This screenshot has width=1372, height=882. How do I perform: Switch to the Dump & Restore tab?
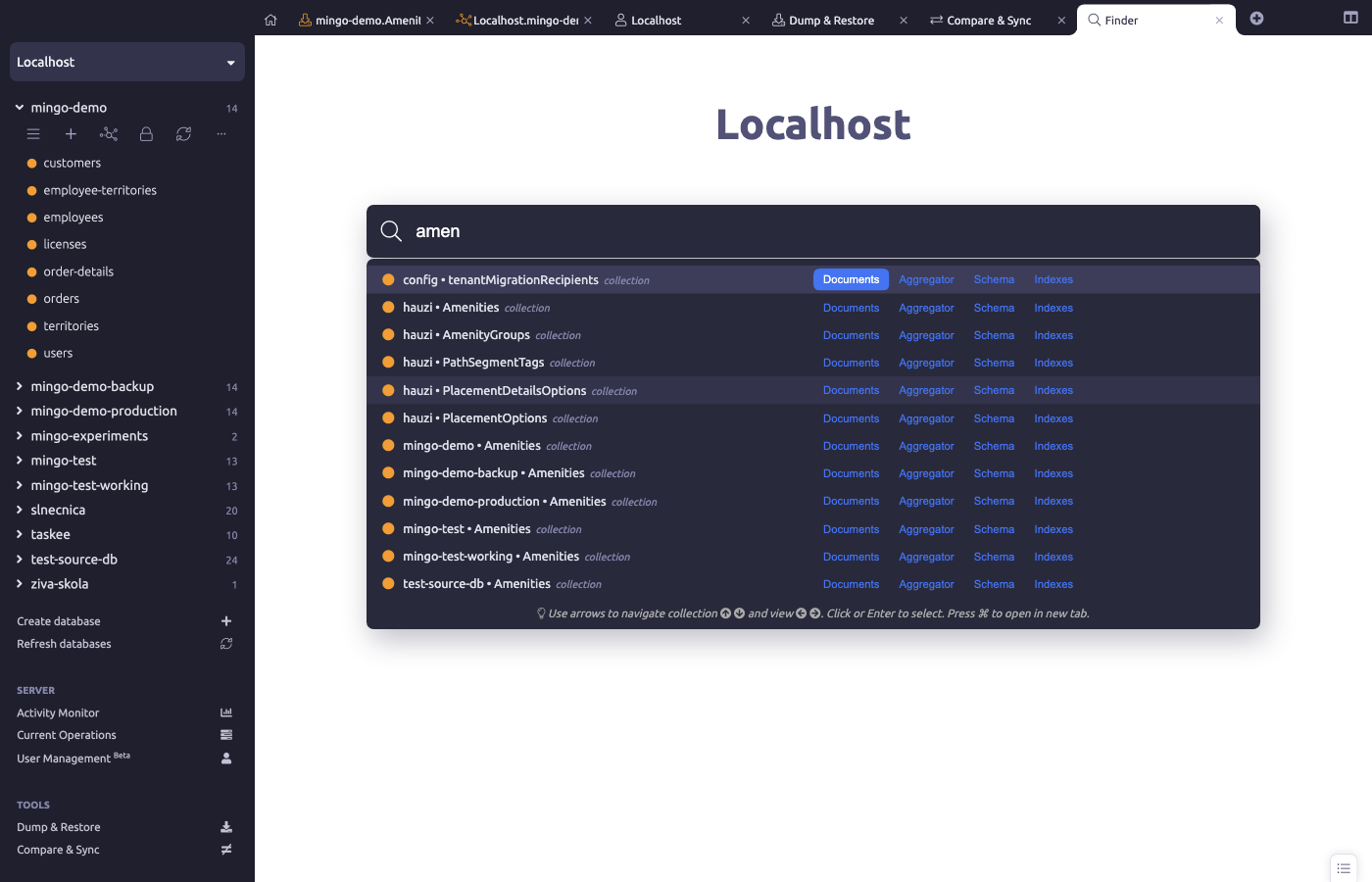point(831,21)
